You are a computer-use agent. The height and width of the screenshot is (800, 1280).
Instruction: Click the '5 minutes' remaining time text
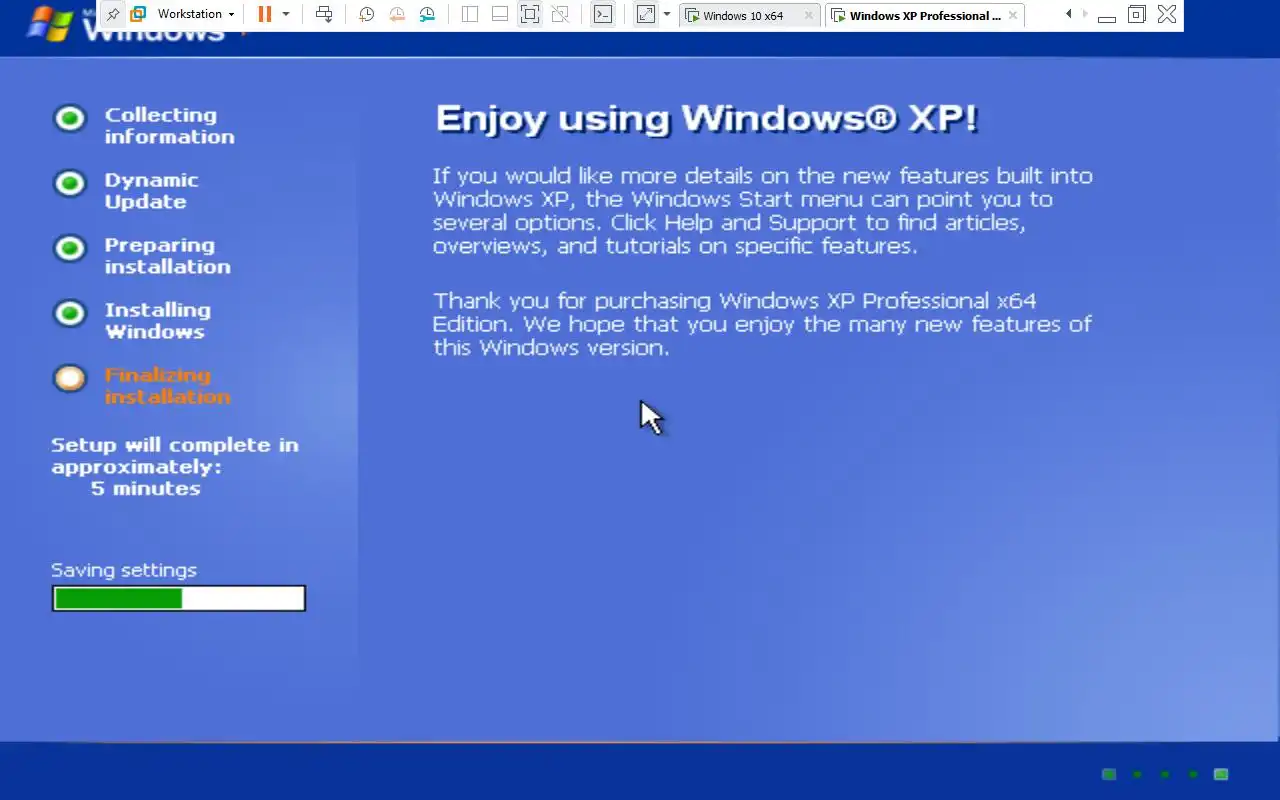click(146, 488)
